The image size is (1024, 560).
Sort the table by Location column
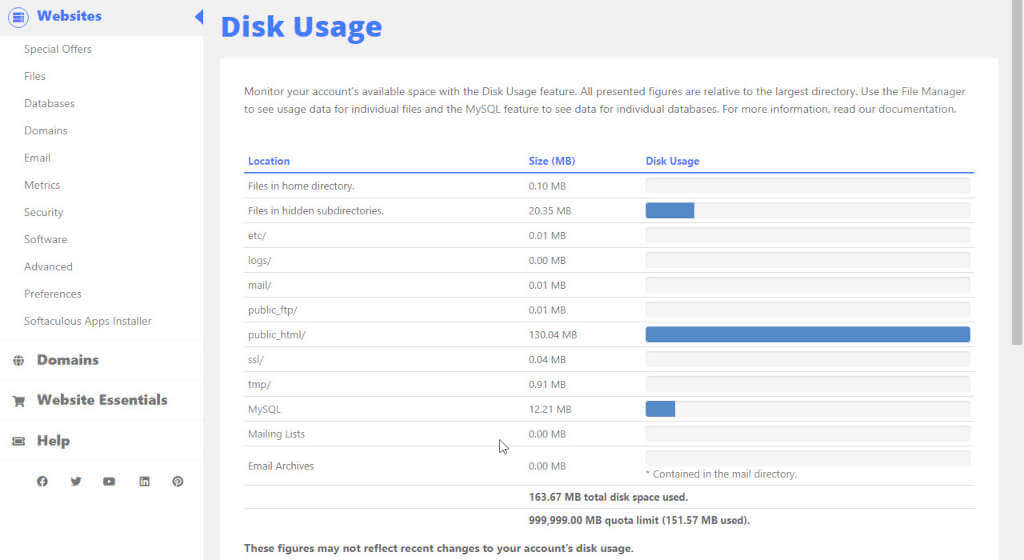pyautogui.click(x=268, y=161)
